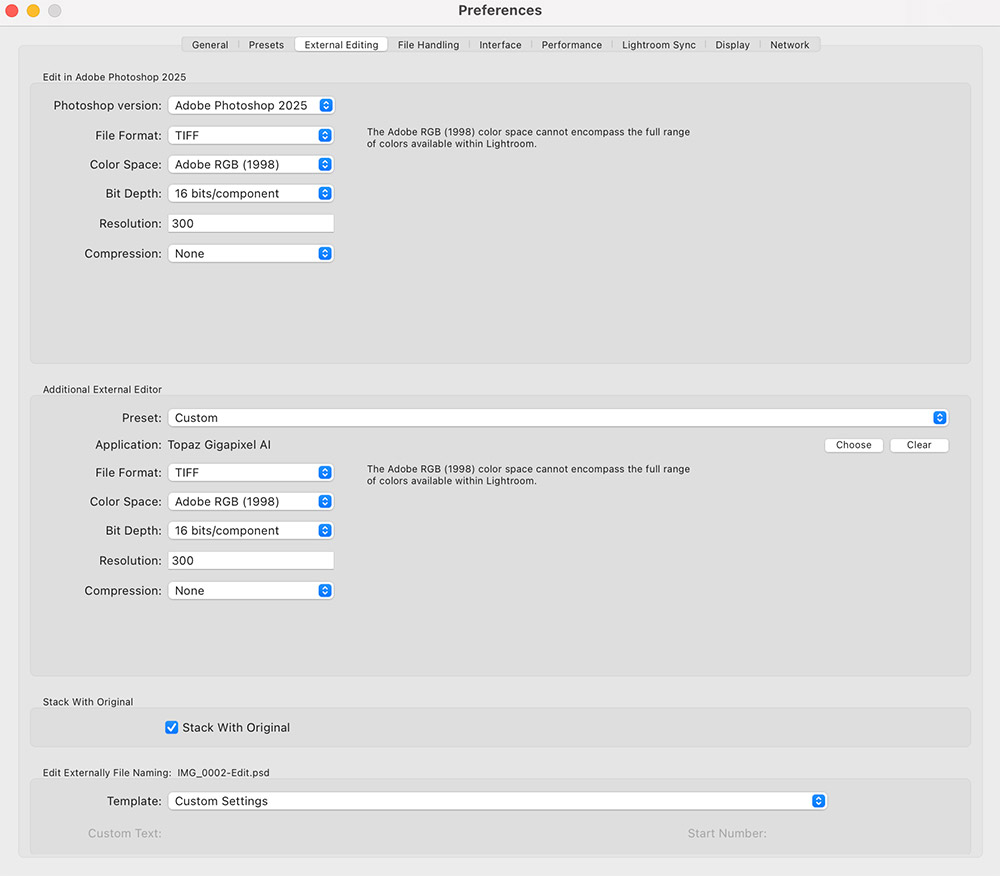
Task: Open the General preferences tab
Action: 209,44
